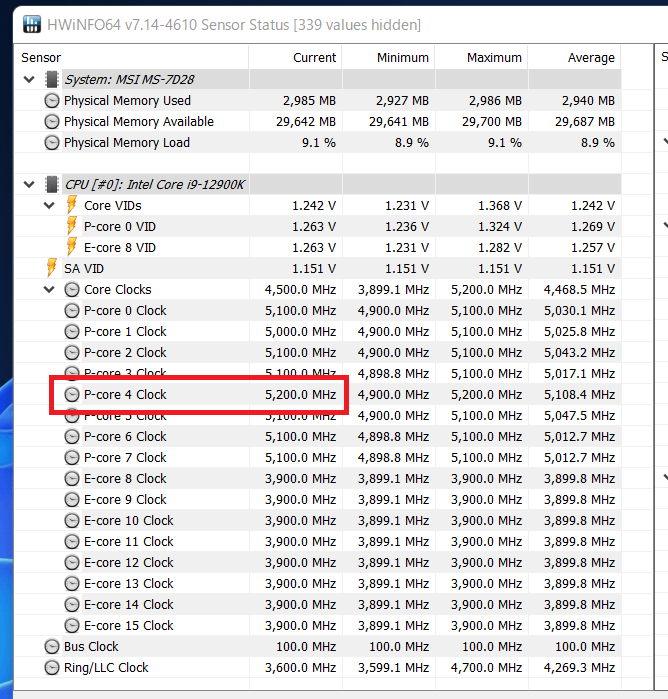Select the P-core 4 Clock row label
This screenshot has height=699, width=668.
point(125,395)
